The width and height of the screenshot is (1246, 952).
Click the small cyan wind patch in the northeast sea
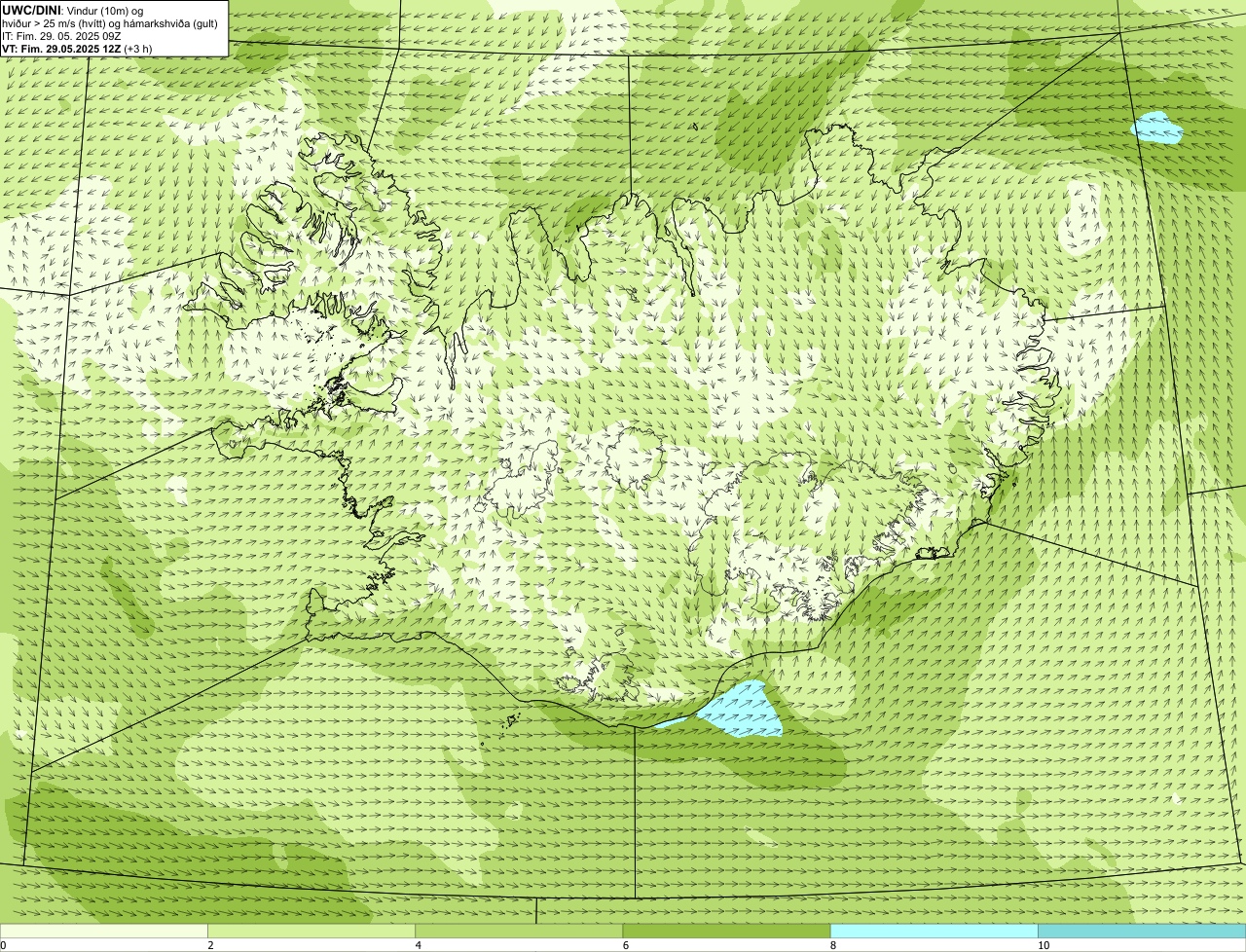click(1157, 128)
